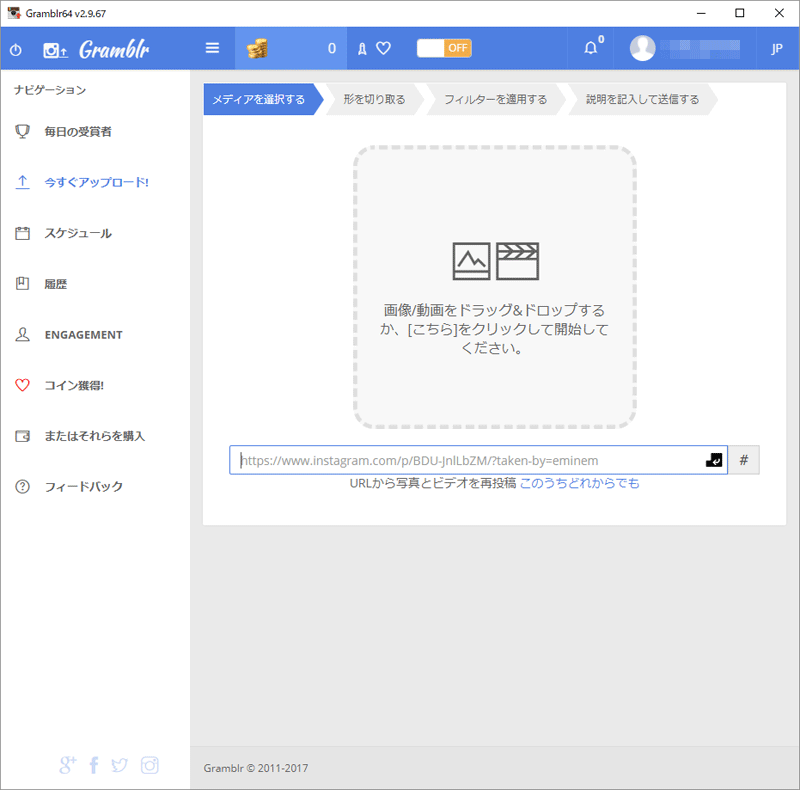Screen dimensions: 800x790
Task: Open the Google Plus social icon
Action: click(67, 765)
